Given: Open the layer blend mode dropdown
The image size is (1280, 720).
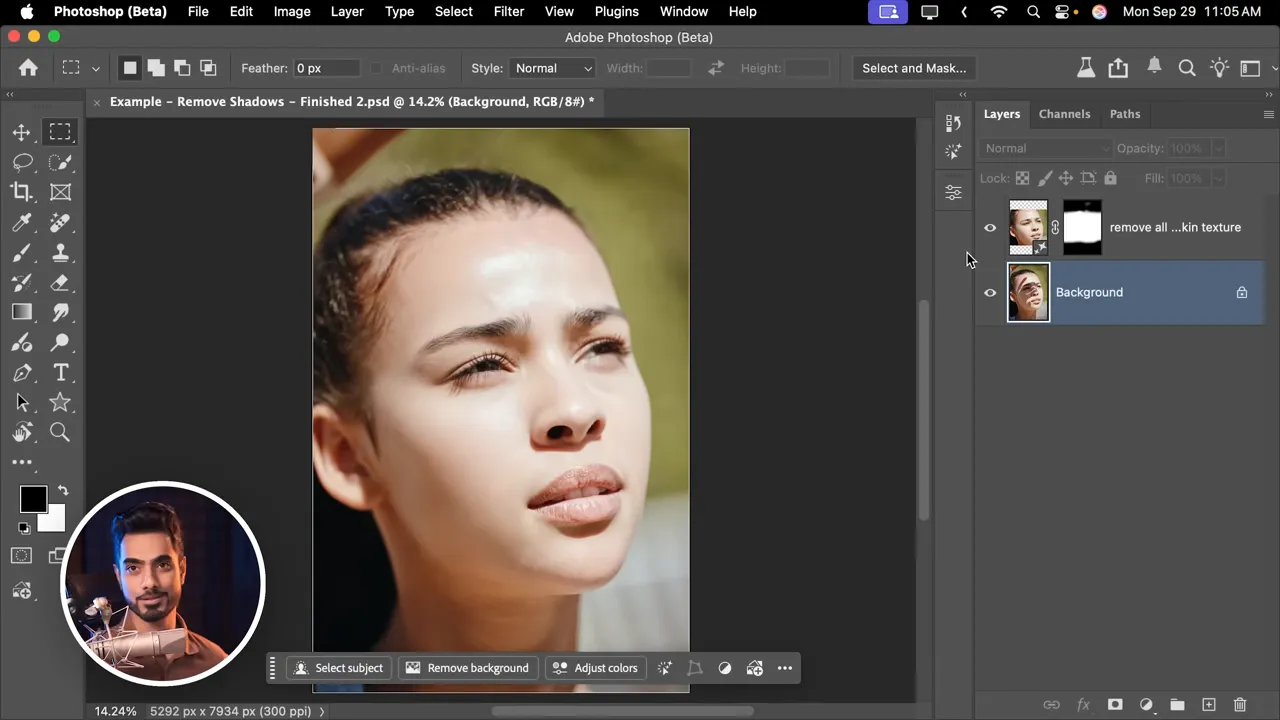Looking at the screenshot, I should point(1045,148).
